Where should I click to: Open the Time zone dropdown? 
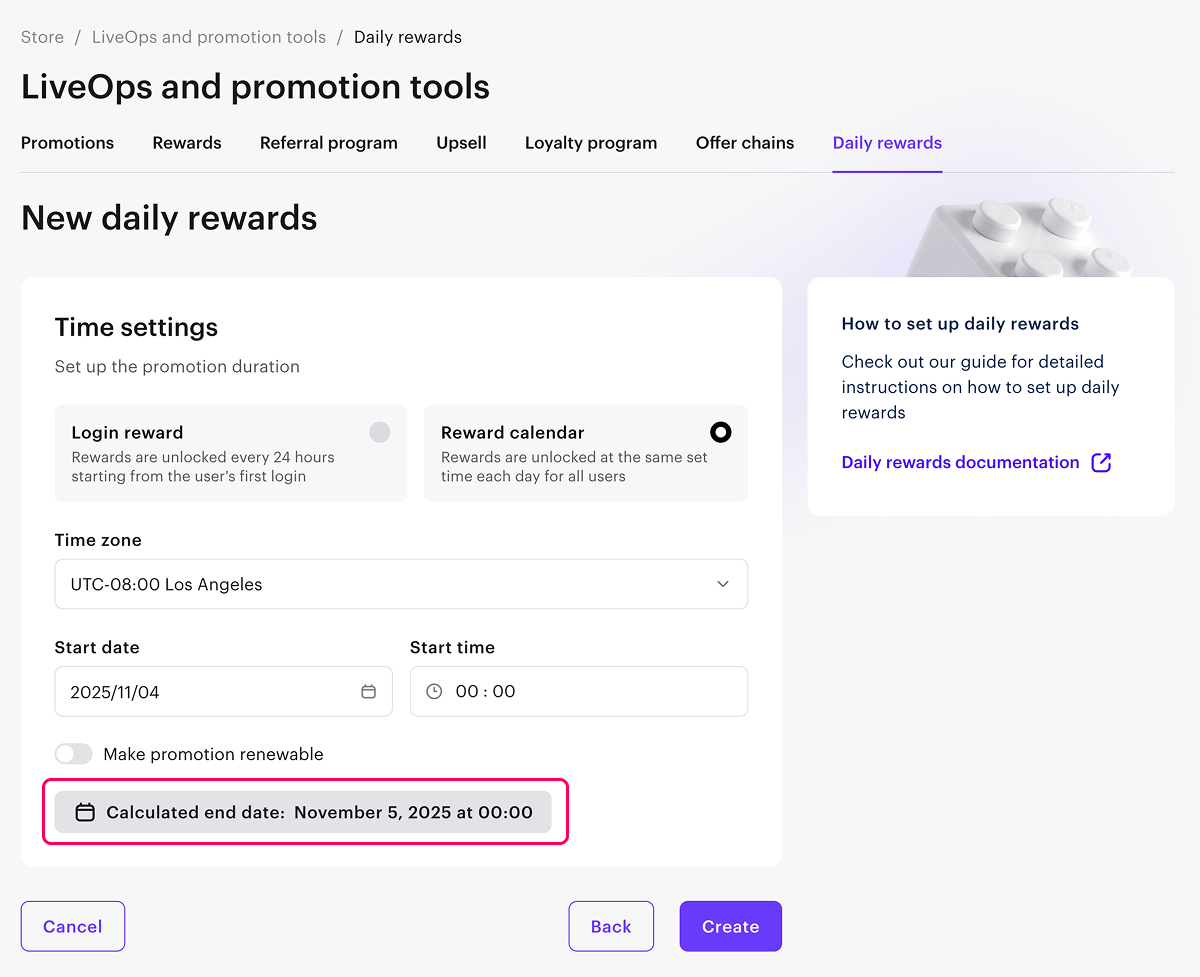coord(400,584)
